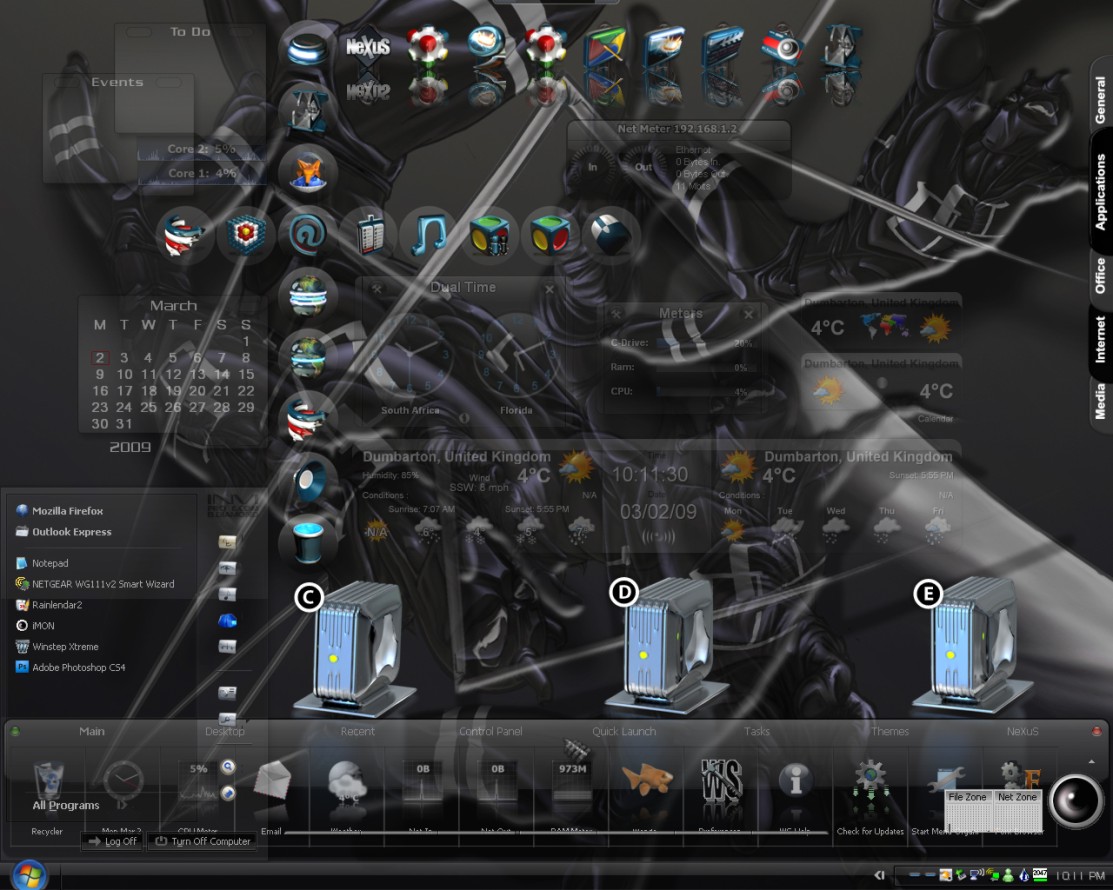This screenshot has height=890, width=1113.
Task: Open the blue clapperboard icon in the top dock
Action: point(723,46)
